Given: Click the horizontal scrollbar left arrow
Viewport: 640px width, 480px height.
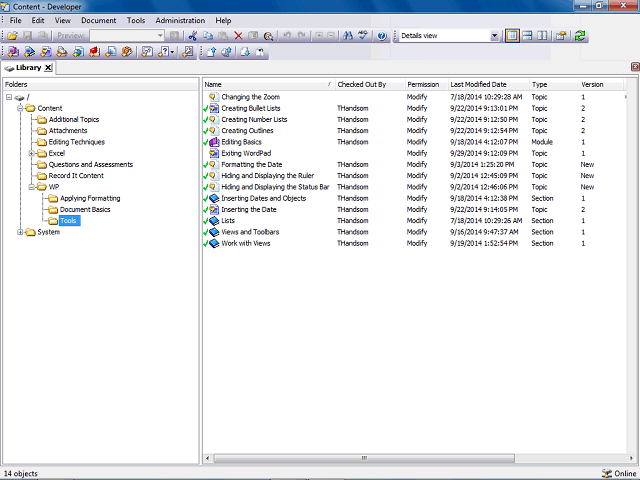Looking at the screenshot, I should [x=207, y=458].
